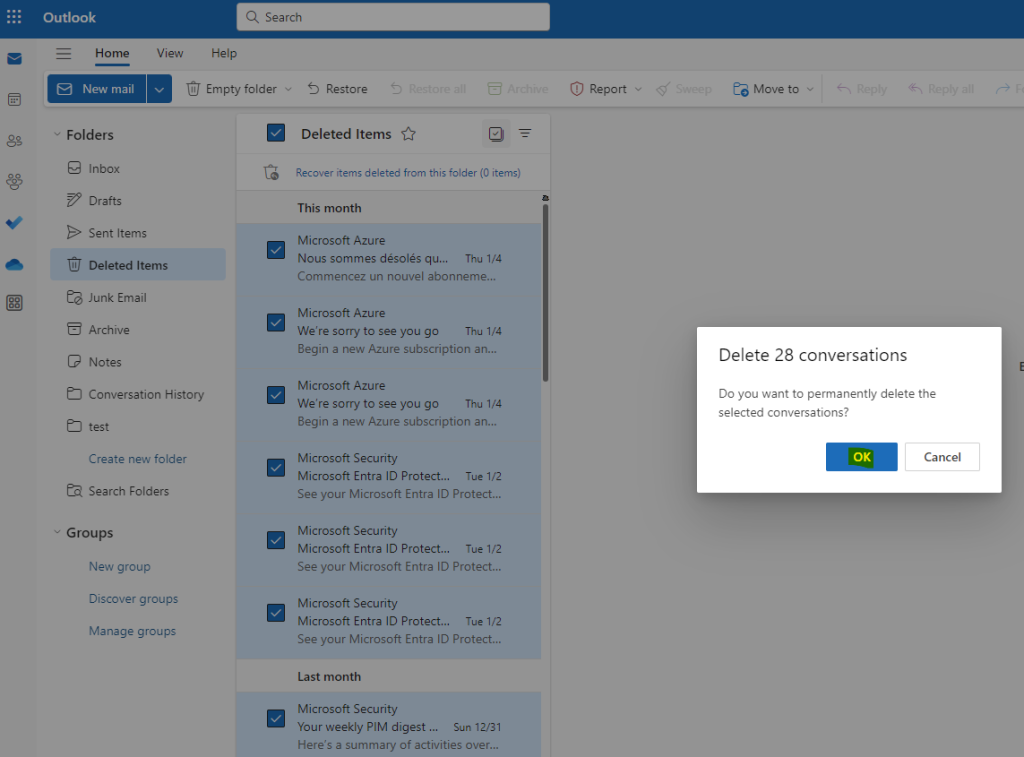This screenshot has height=757, width=1024.
Task: Open the Groups app icon in the sidebar
Action: [14, 181]
